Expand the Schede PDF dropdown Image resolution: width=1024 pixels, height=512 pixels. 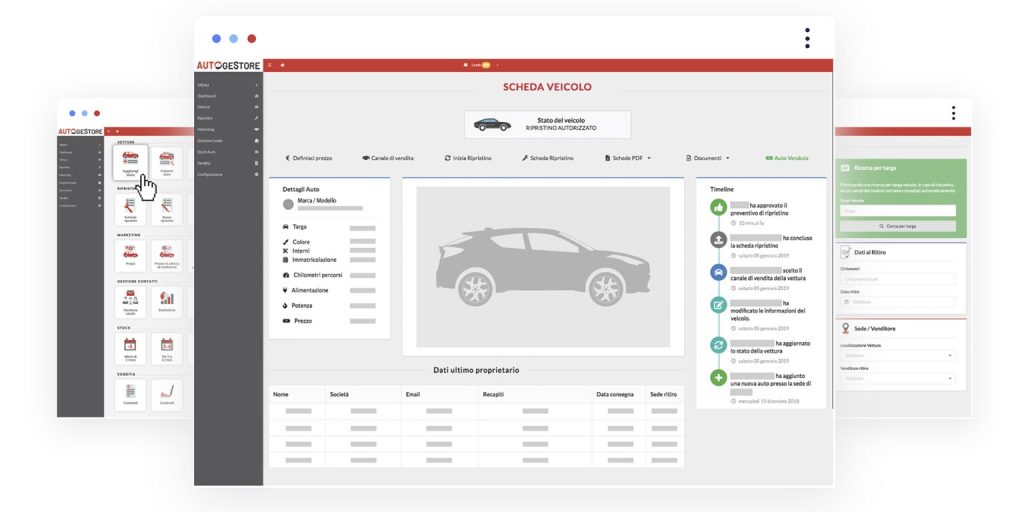[628, 158]
